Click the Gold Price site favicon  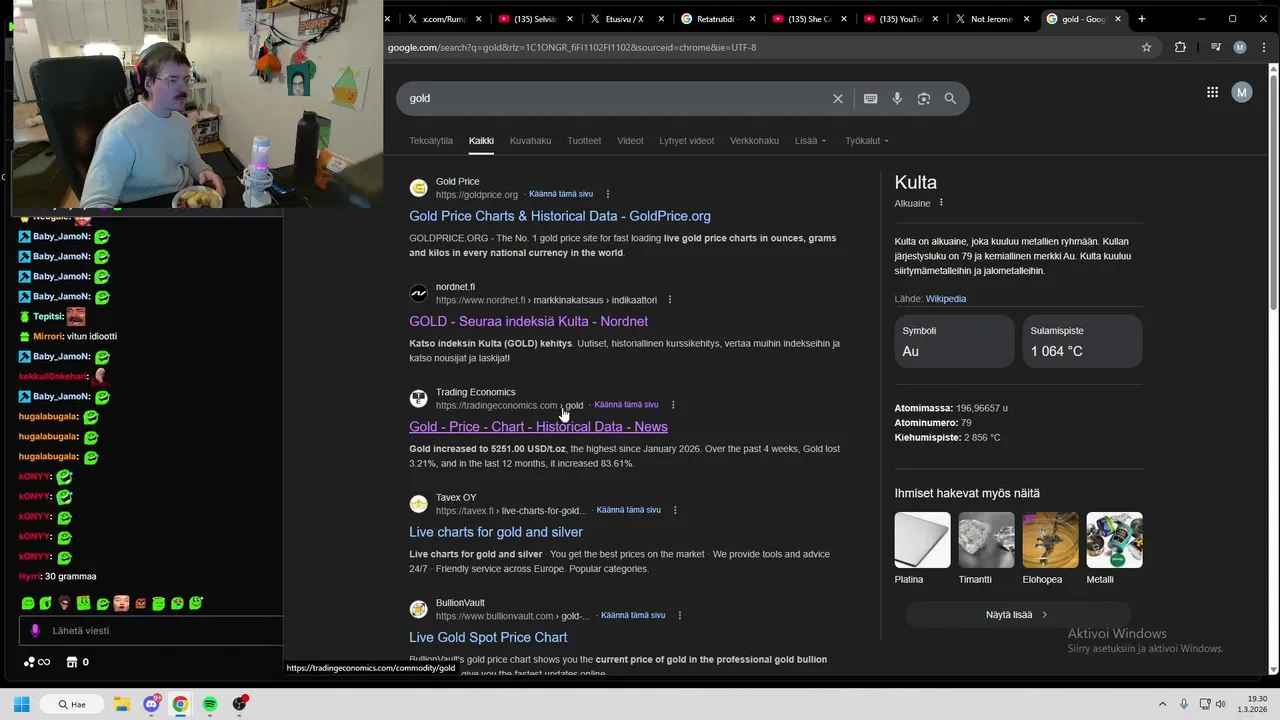[x=419, y=188]
